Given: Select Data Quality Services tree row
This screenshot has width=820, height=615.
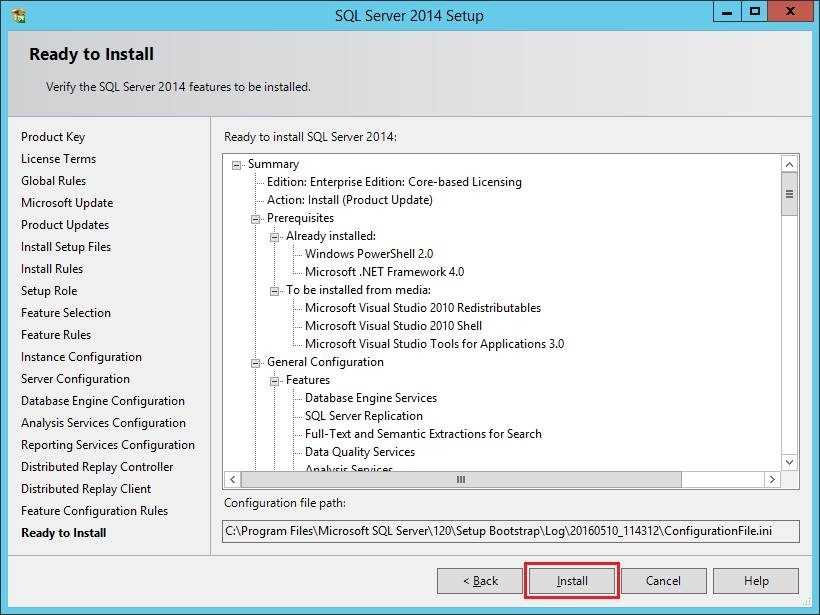Looking at the screenshot, I should (360, 452).
